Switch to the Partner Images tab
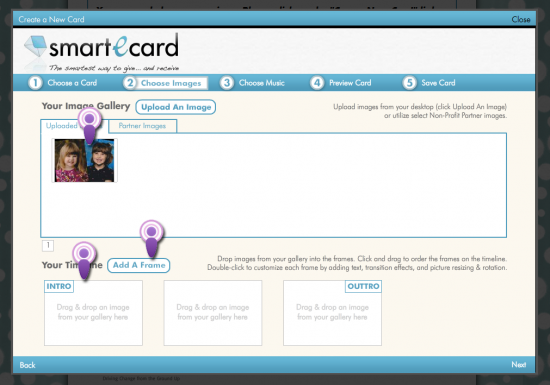 pos(142,126)
